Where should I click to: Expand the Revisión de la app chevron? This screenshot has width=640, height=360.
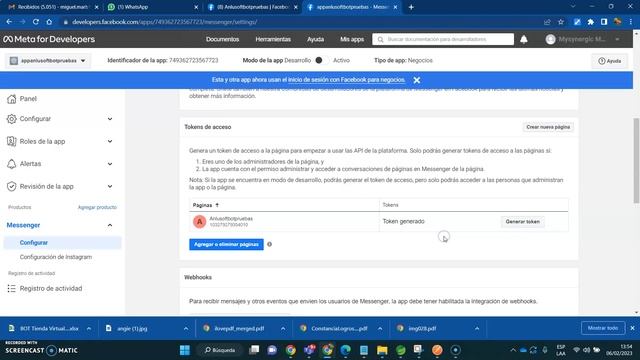pyautogui.click(x=110, y=186)
